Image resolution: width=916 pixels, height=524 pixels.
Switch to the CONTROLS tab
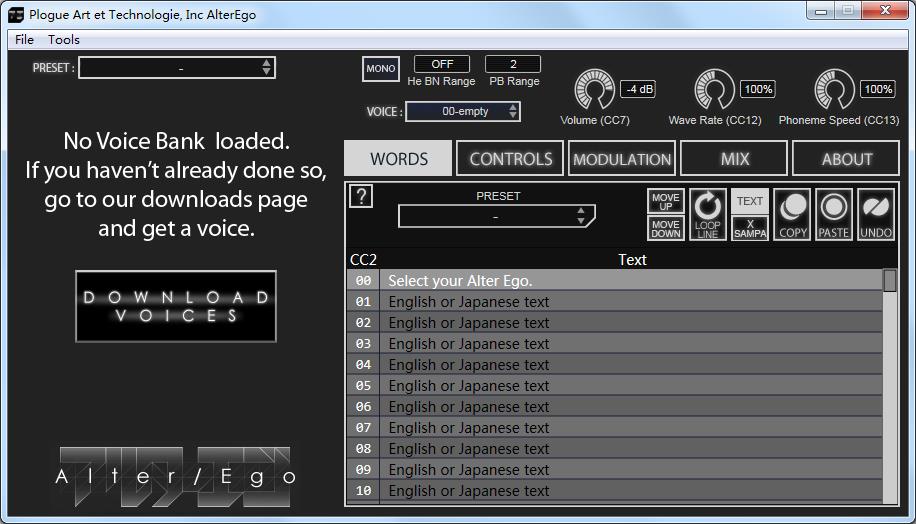tap(510, 159)
